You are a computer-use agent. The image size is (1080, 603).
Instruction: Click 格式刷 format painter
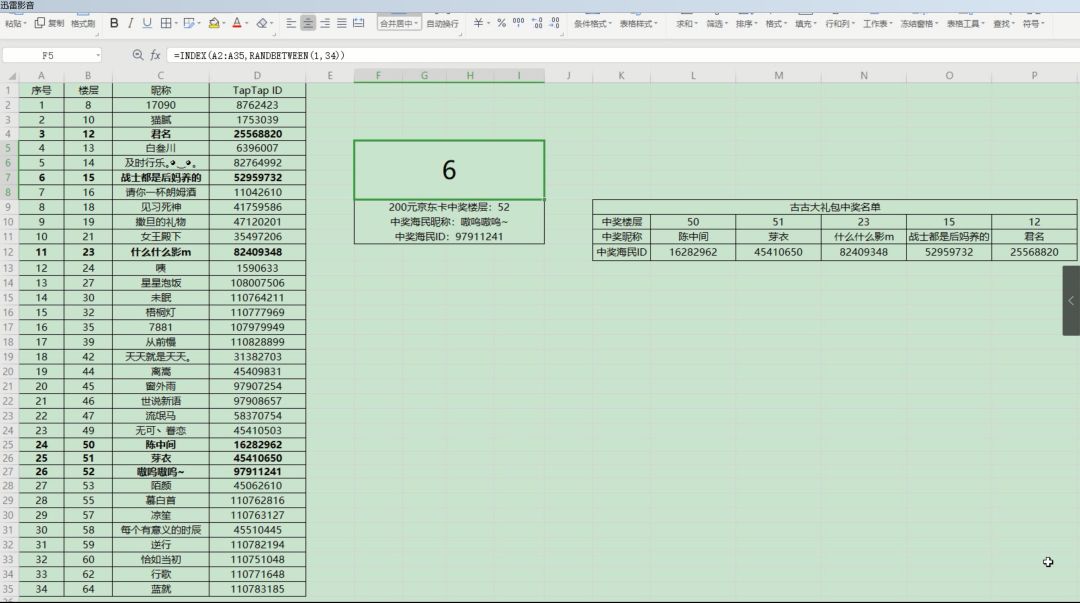(x=83, y=23)
